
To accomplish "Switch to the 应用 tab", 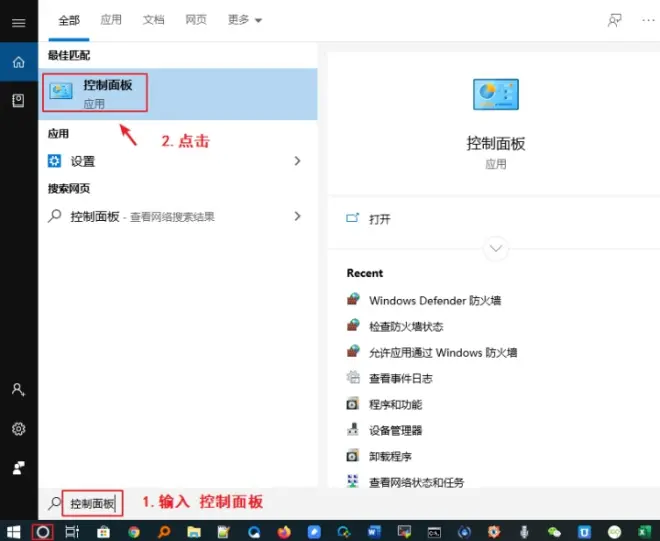I will (x=111, y=20).
